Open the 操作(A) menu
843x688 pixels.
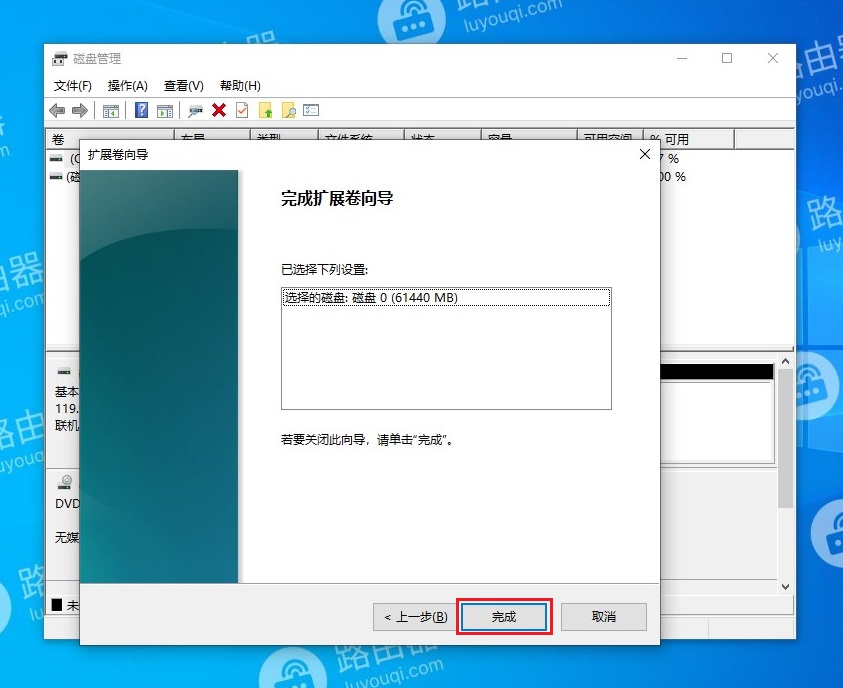click(x=127, y=86)
